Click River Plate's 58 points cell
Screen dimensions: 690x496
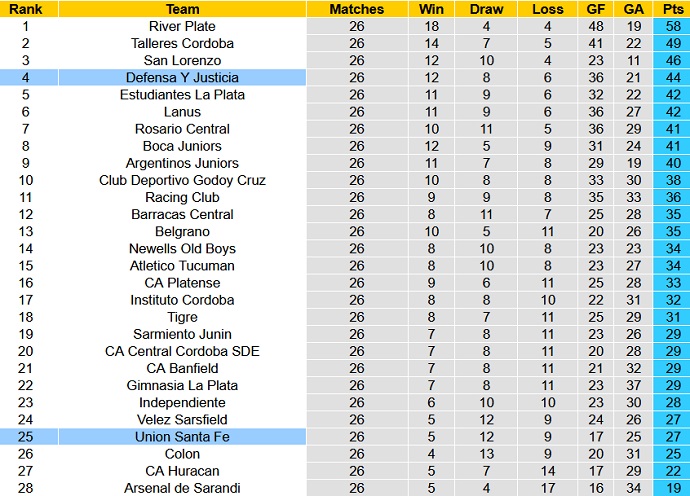[x=670, y=26]
